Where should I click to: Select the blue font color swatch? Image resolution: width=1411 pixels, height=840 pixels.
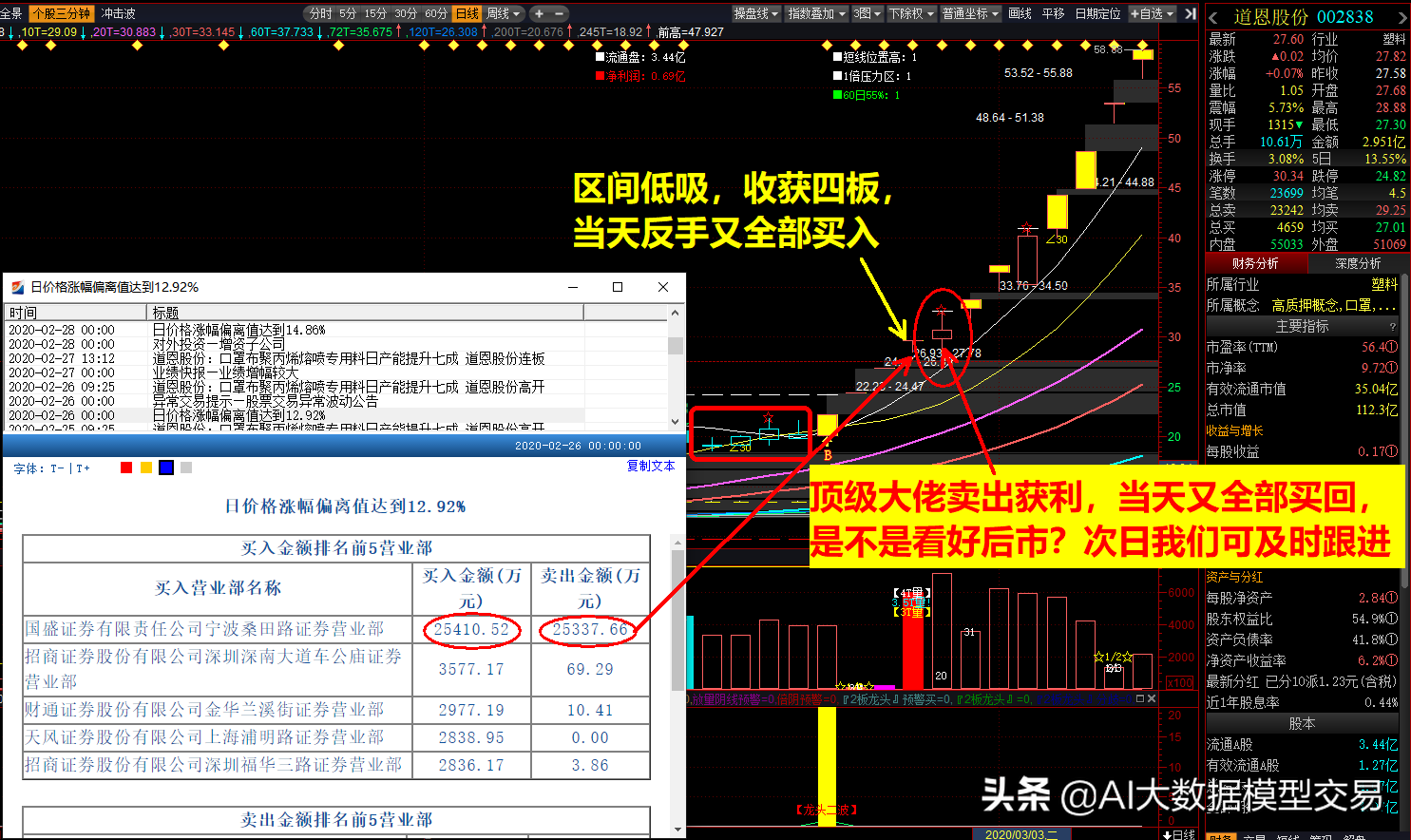point(166,468)
